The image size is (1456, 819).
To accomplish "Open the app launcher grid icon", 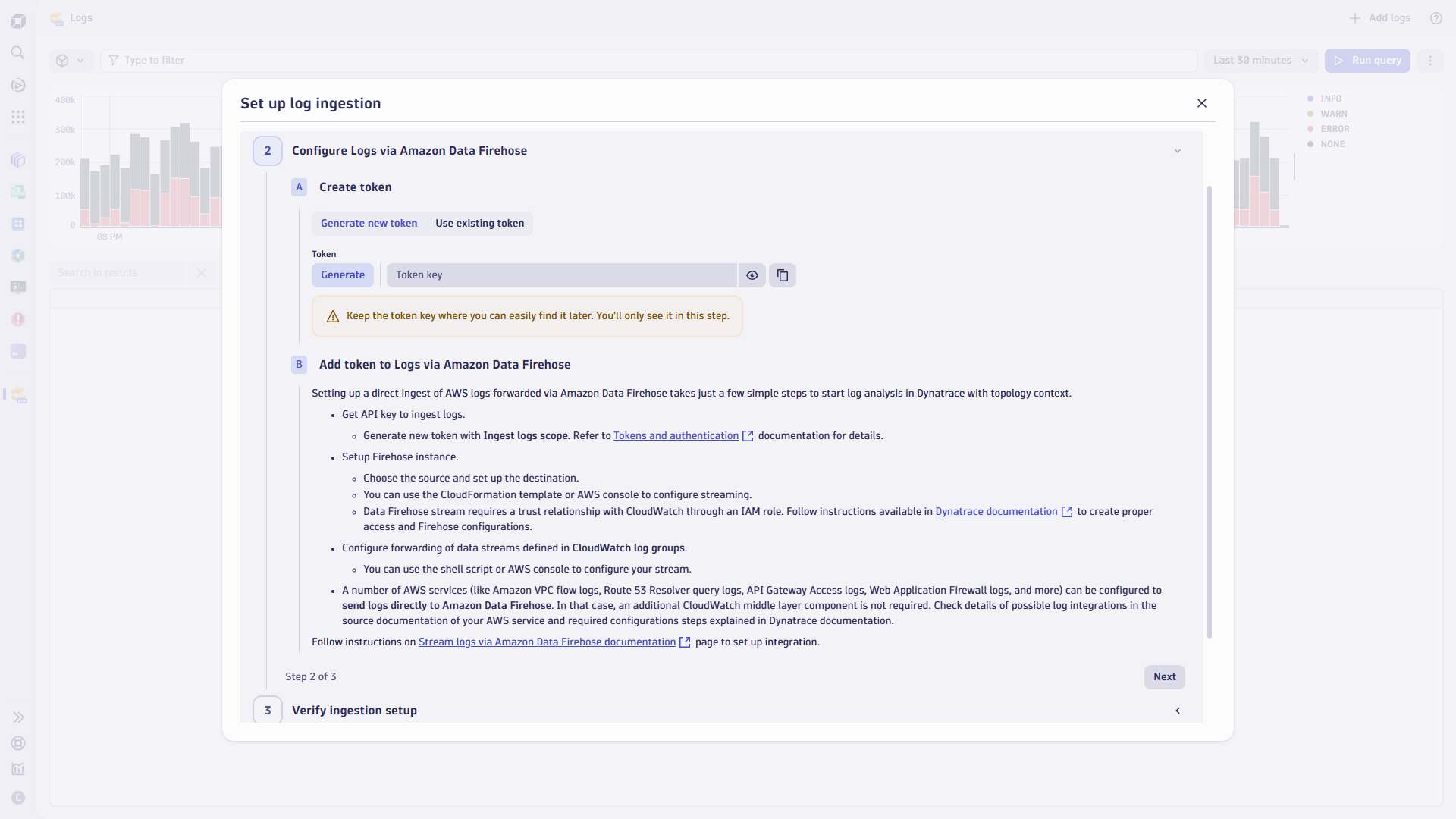I will [18, 116].
